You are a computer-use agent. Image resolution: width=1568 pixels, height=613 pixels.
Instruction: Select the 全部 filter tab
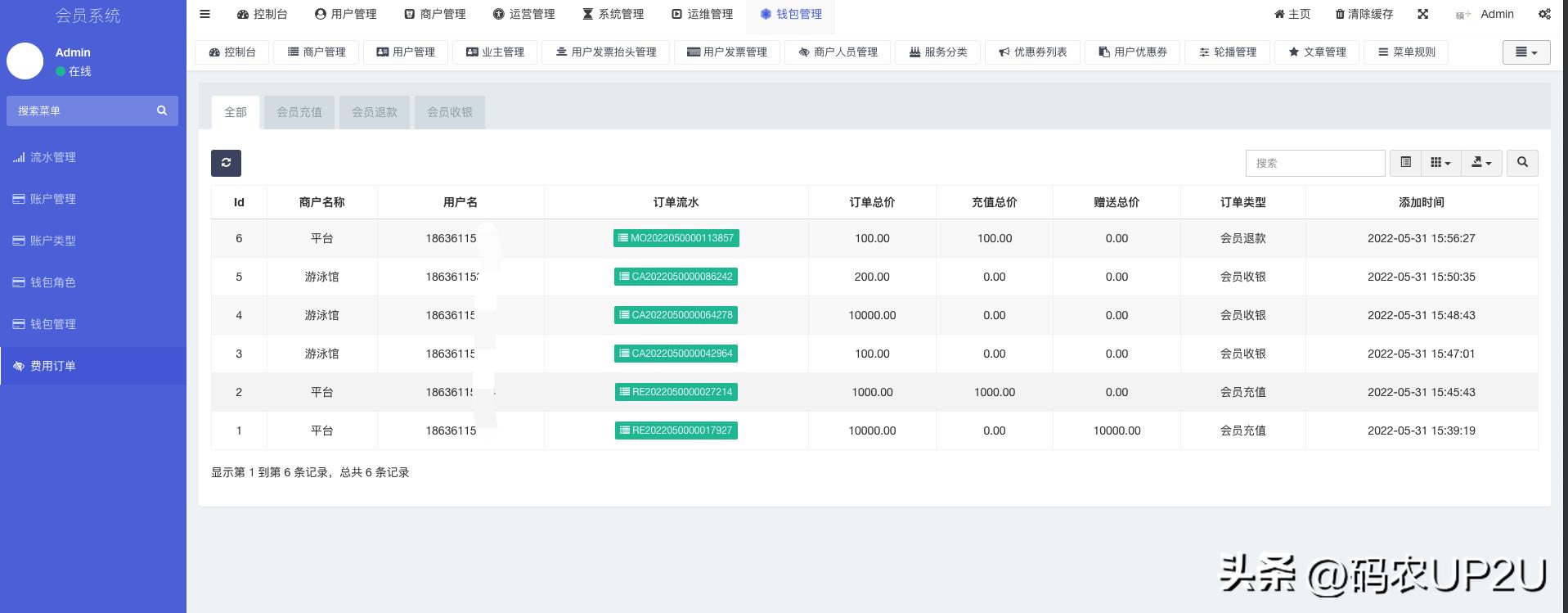(236, 112)
